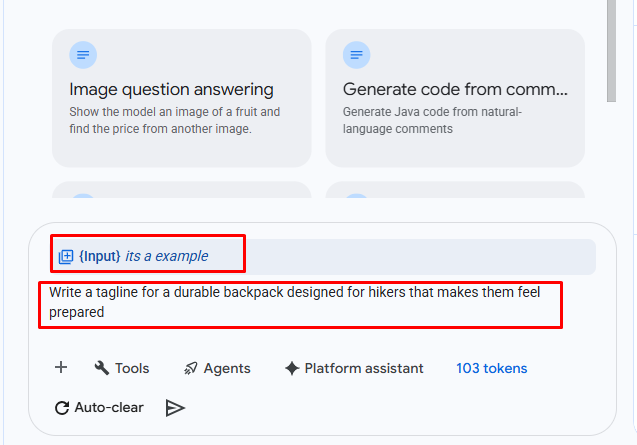The image size is (637, 445).
Task: Toggle the Auto-clear option
Action: coord(99,408)
